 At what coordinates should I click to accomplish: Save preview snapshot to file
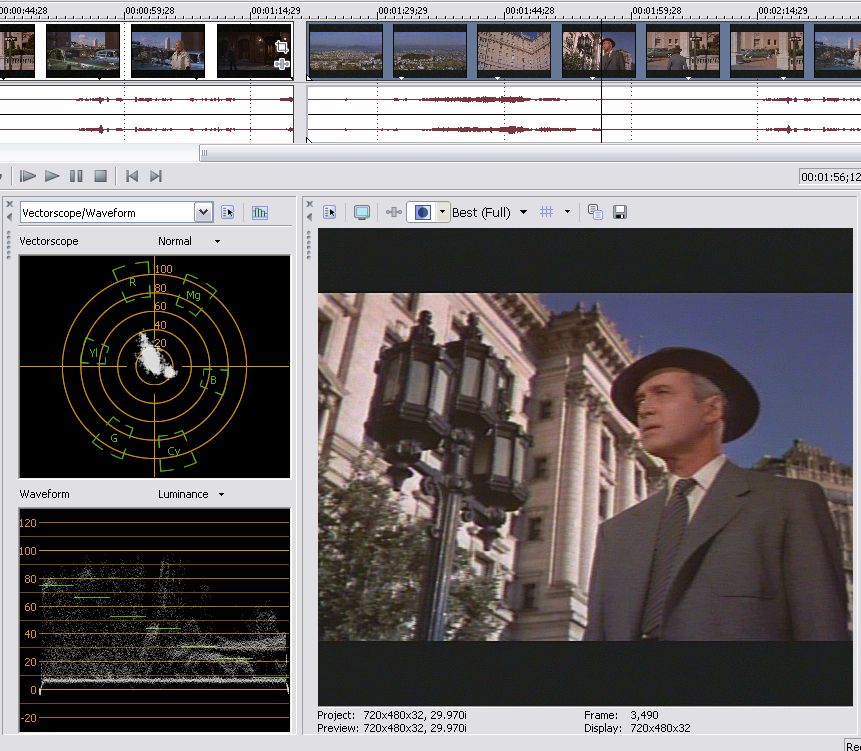click(x=620, y=212)
